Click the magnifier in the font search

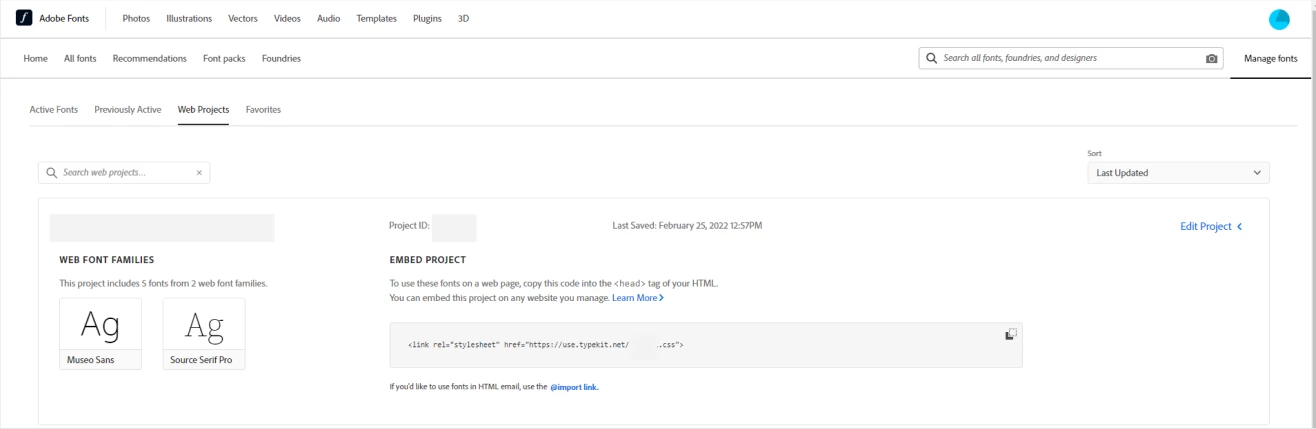pyautogui.click(x=933, y=58)
